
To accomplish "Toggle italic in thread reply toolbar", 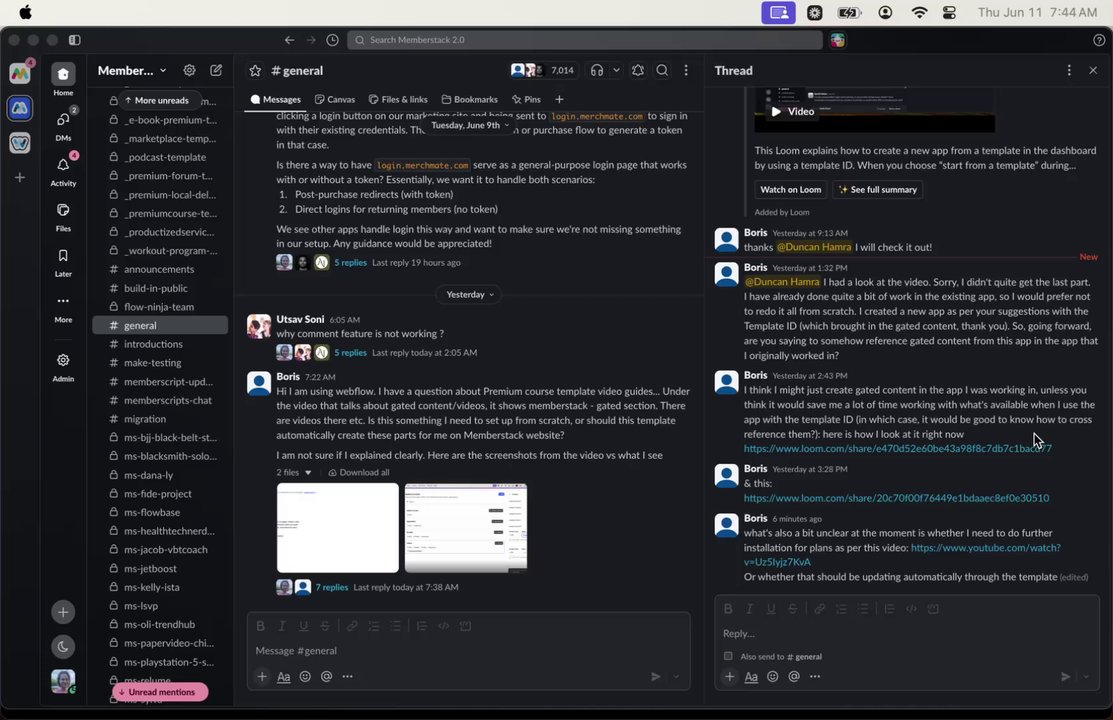I will tap(750, 609).
